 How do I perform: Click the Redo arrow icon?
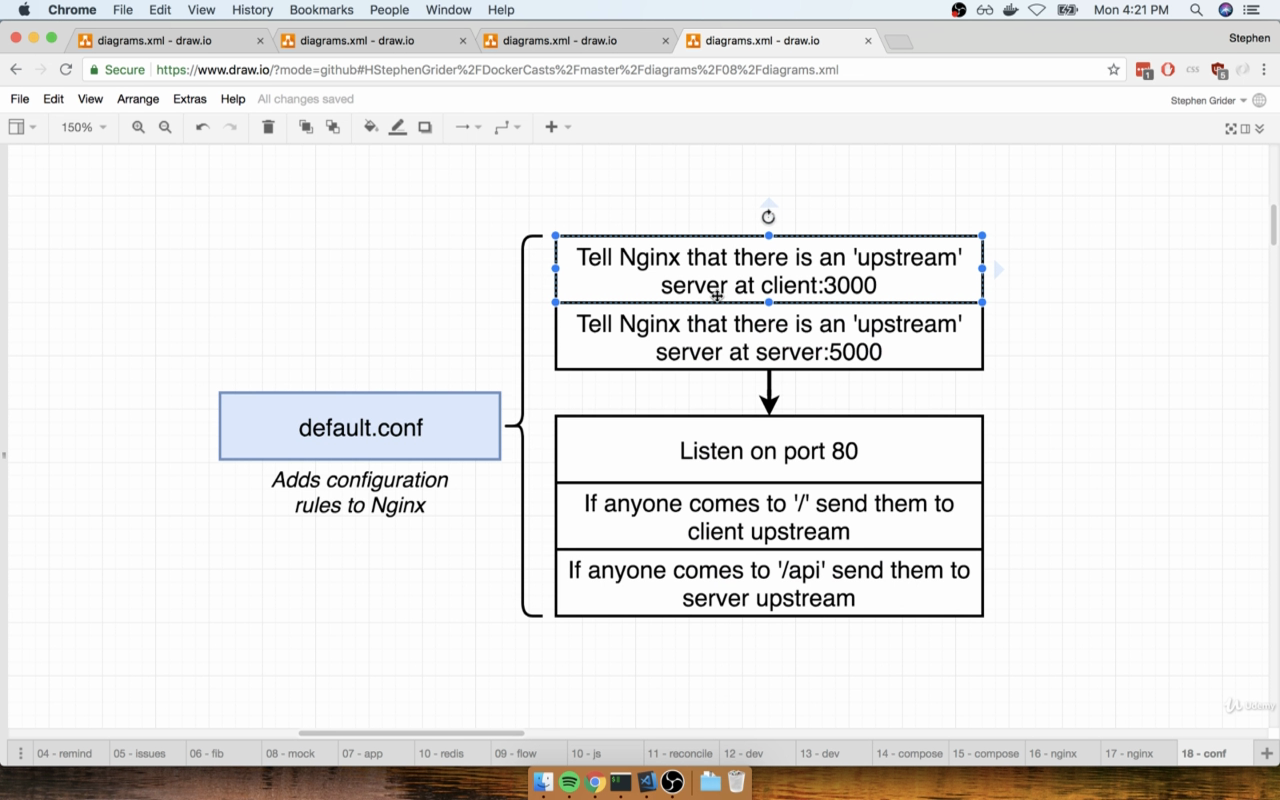point(230,127)
